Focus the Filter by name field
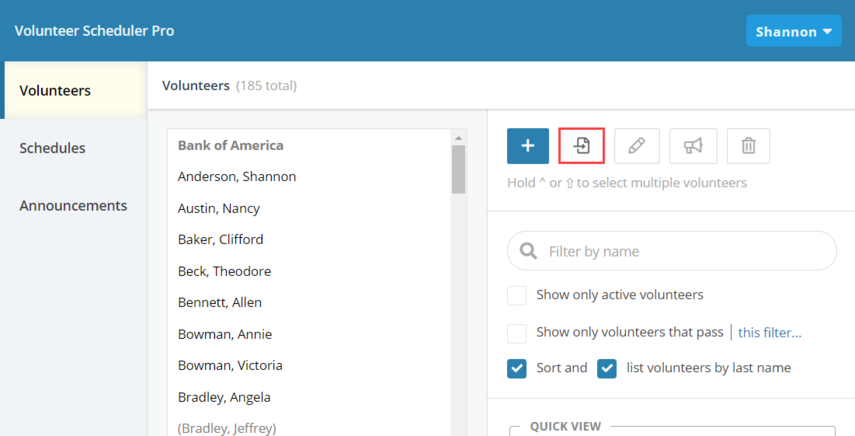The width and height of the screenshot is (855, 436). (x=672, y=251)
